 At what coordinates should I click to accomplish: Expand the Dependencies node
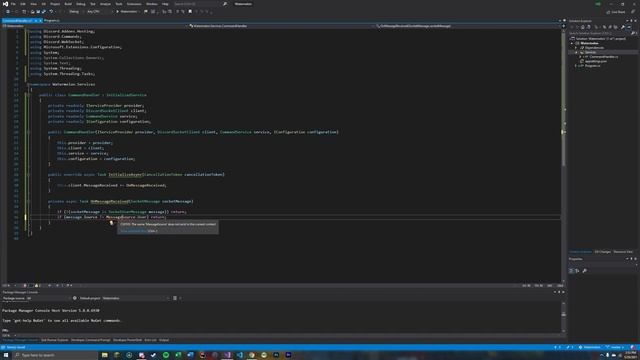[x=576, y=48]
